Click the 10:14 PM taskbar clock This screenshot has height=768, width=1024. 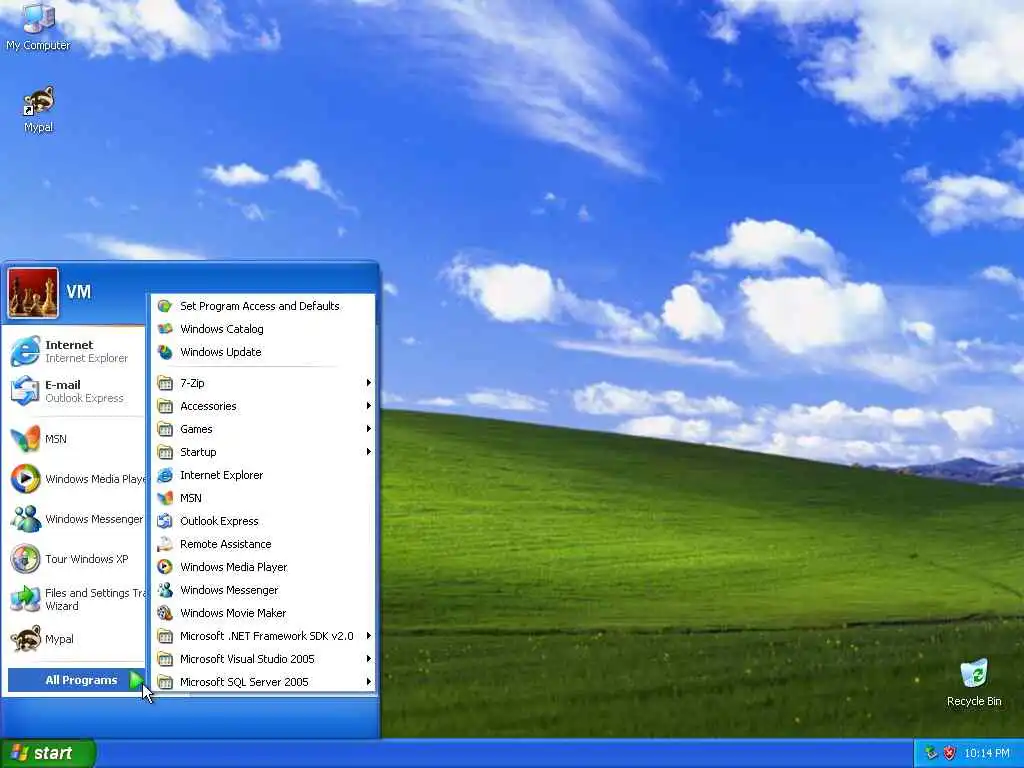click(x=987, y=753)
